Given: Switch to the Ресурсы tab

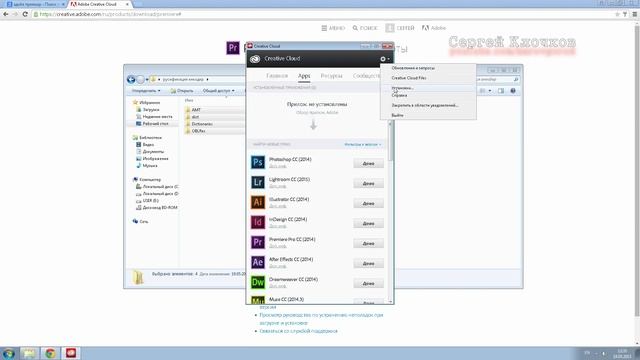Looking at the screenshot, I should 331,76.
